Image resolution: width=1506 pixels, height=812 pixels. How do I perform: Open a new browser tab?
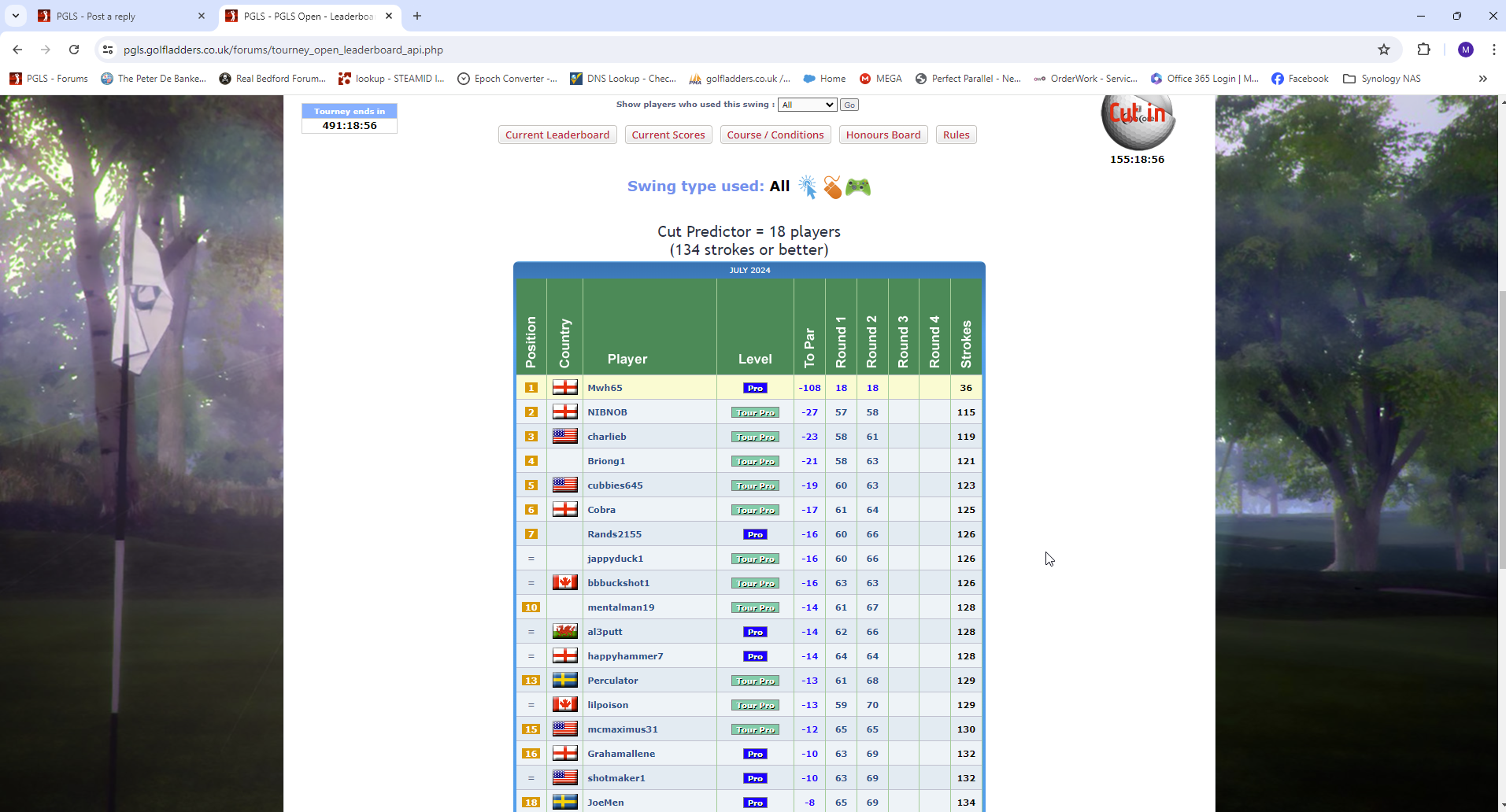coord(417,16)
